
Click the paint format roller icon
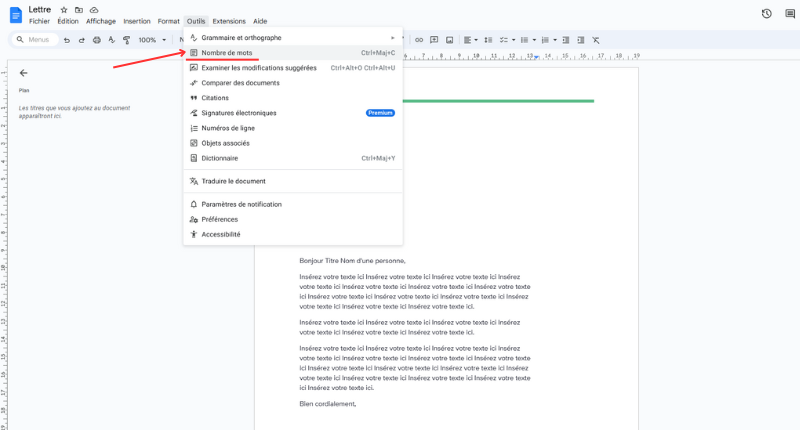(127, 40)
